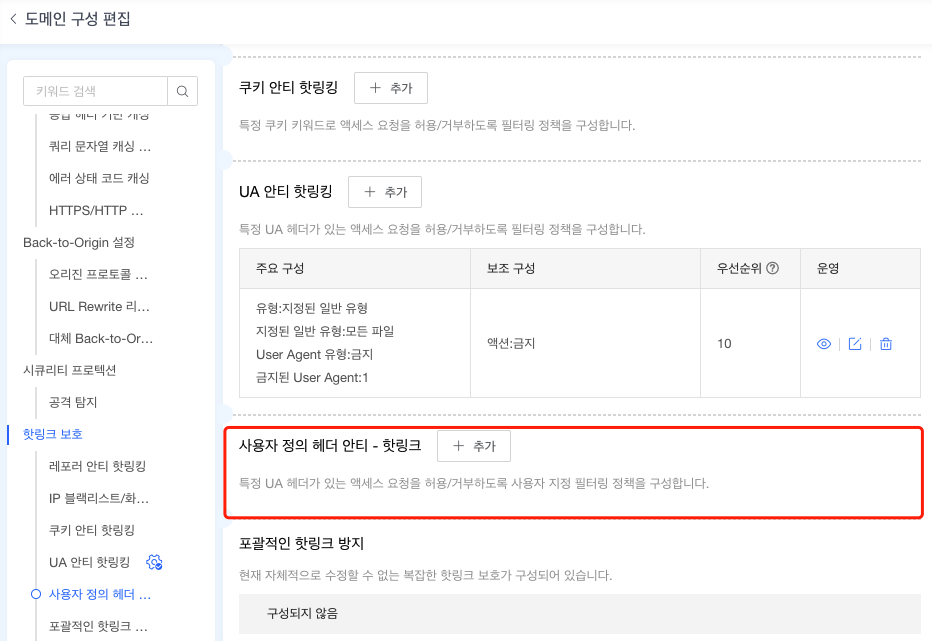Image resolution: width=932 pixels, height=641 pixels.
Task: Open 공격 탐지 in sidebar
Action: coord(73,402)
